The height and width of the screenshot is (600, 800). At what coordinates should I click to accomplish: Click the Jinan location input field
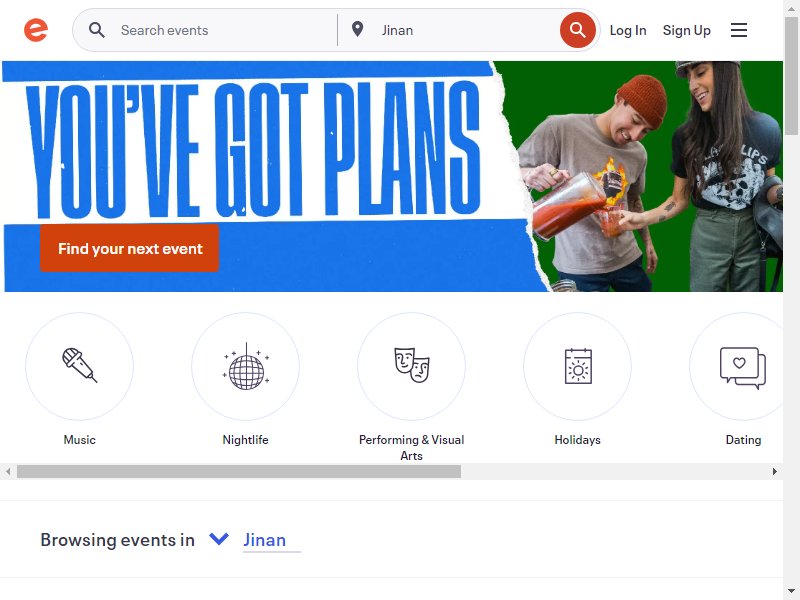[x=467, y=30]
